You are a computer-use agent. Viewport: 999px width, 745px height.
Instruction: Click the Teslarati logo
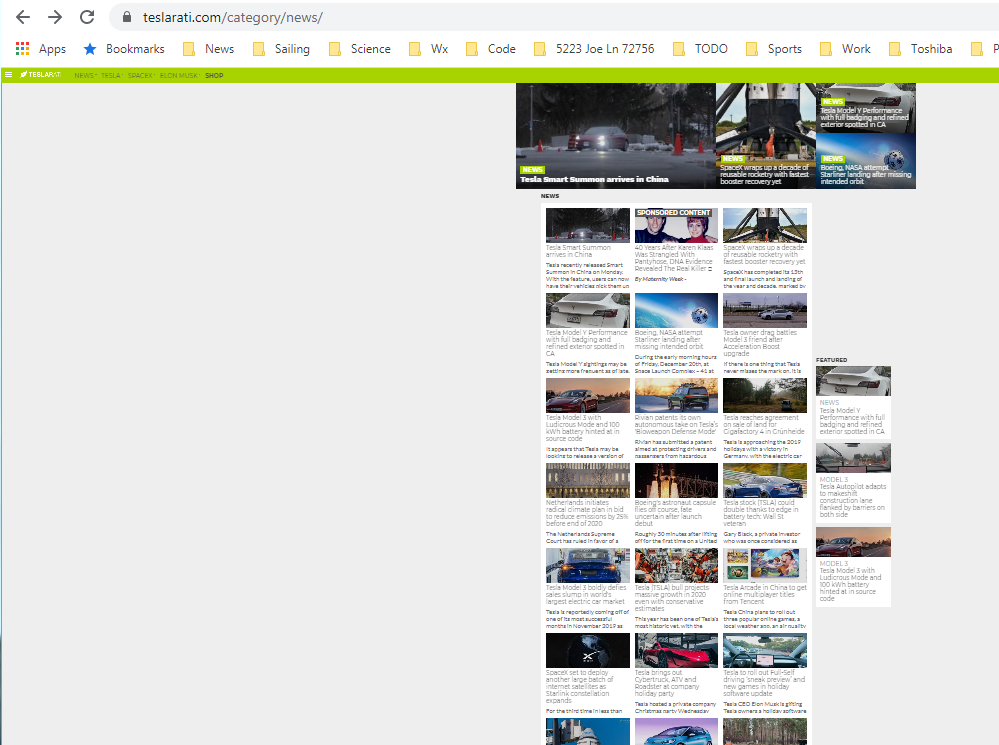click(x=40, y=75)
